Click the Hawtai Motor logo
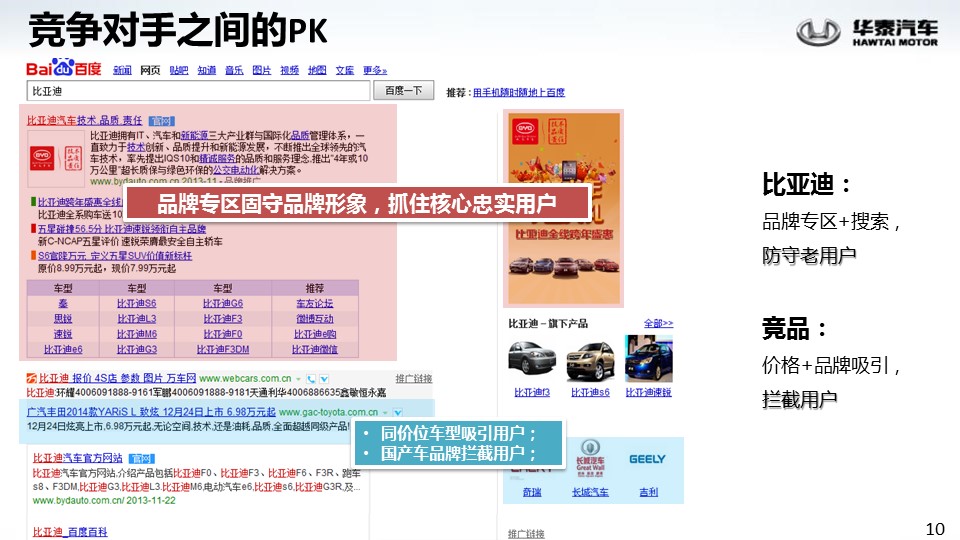The width and height of the screenshot is (960, 540). click(x=868, y=32)
